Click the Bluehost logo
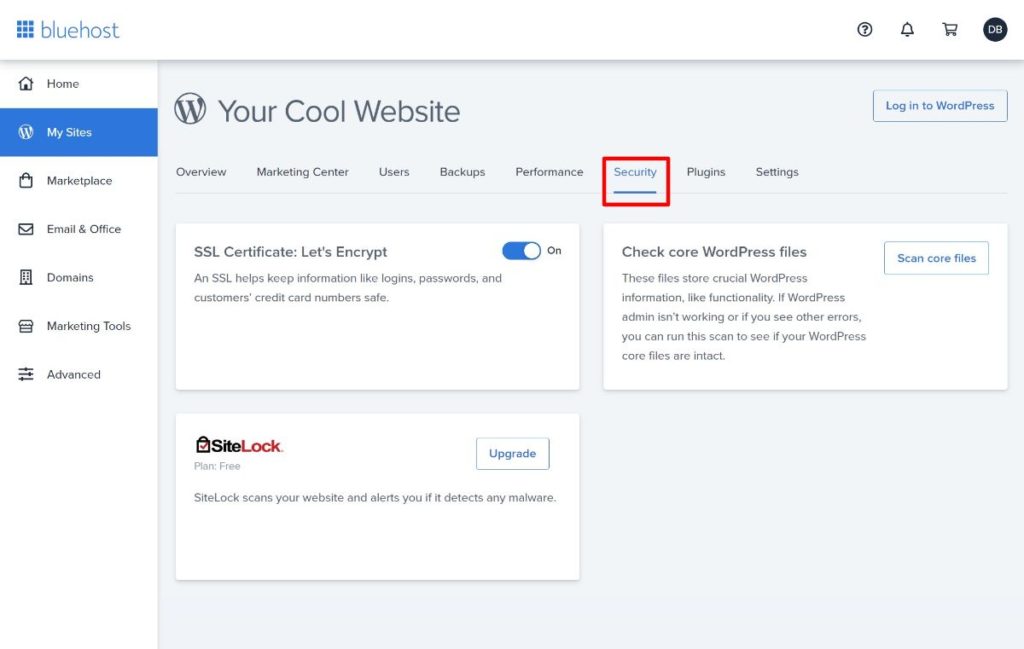 pyautogui.click(x=66, y=29)
